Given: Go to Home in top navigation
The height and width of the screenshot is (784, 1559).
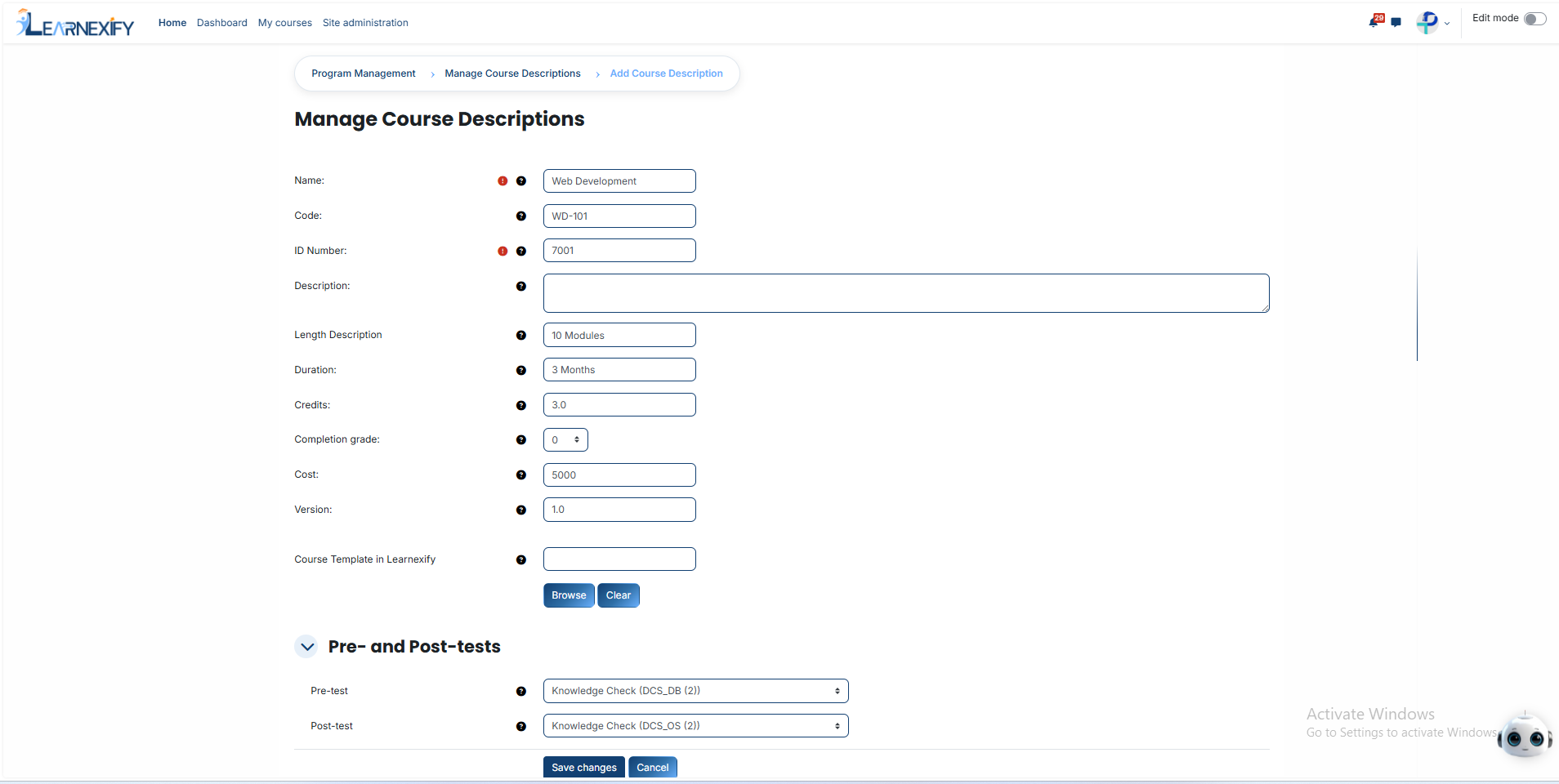Looking at the screenshot, I should click(172, 23).
